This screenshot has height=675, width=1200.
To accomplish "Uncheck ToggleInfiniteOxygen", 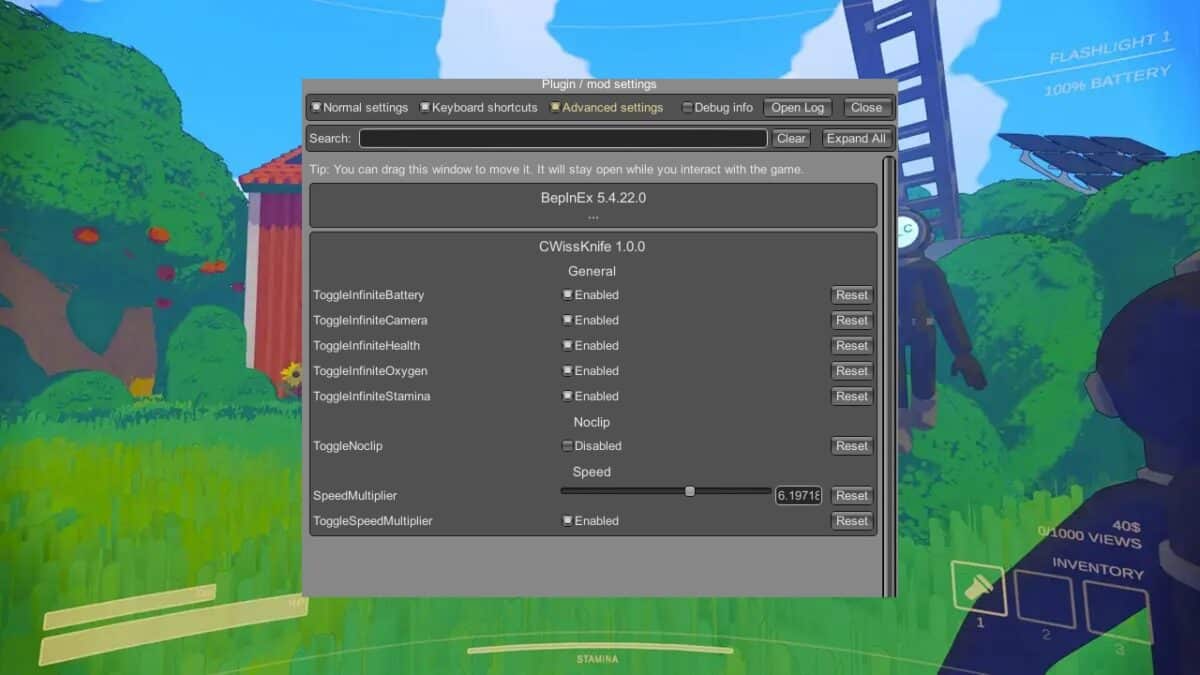I will coord(568,370).
